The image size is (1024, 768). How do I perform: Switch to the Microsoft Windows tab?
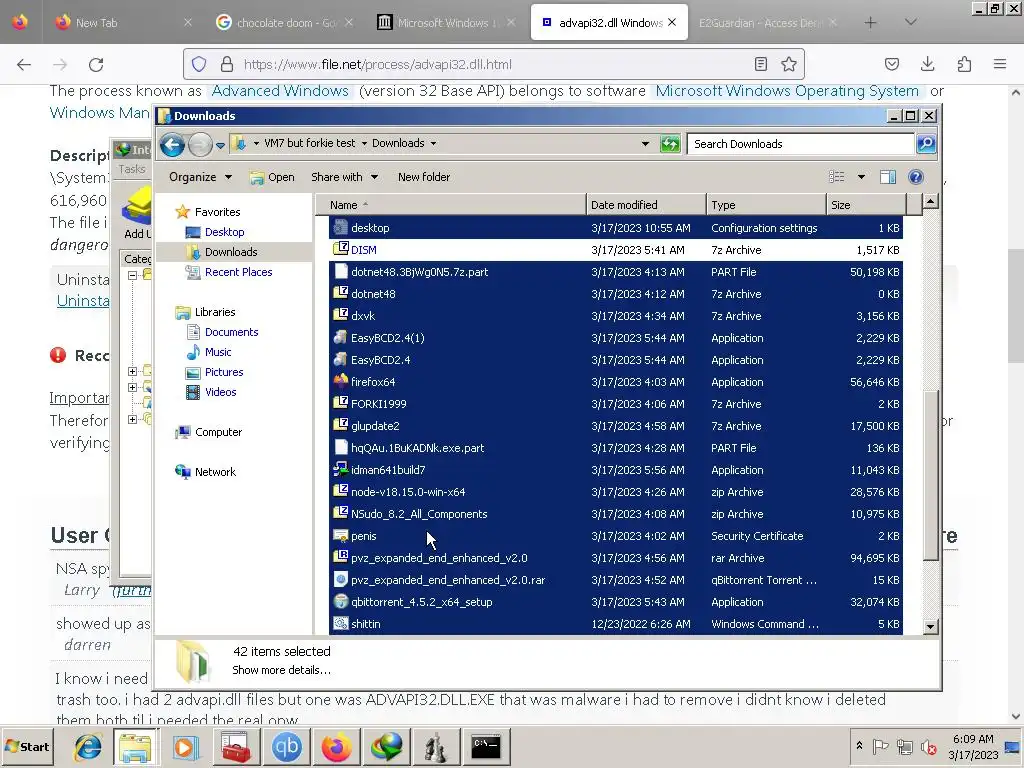[x=446, y=23]
